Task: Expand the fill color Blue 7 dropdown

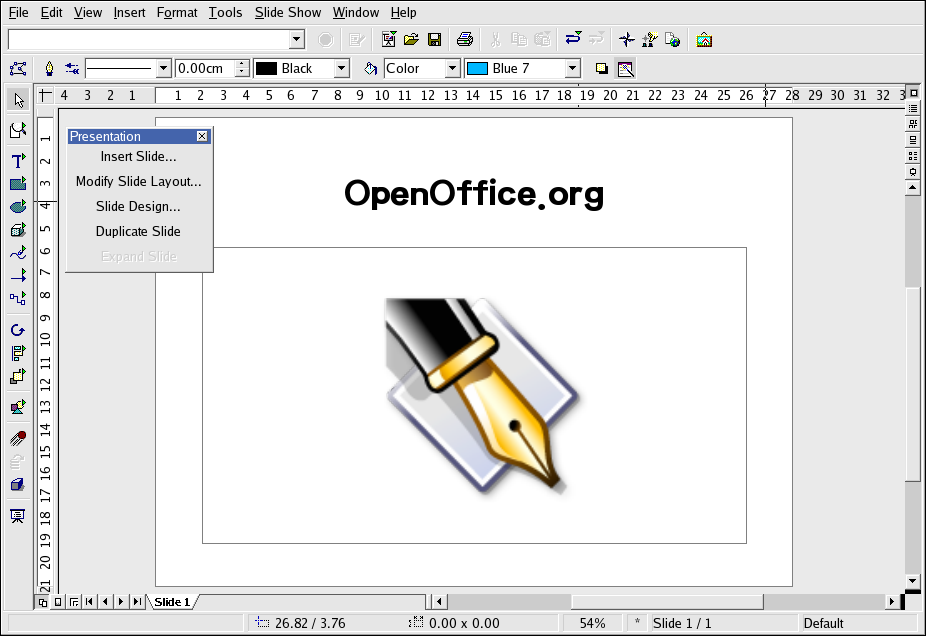Action: click(572, 69)
